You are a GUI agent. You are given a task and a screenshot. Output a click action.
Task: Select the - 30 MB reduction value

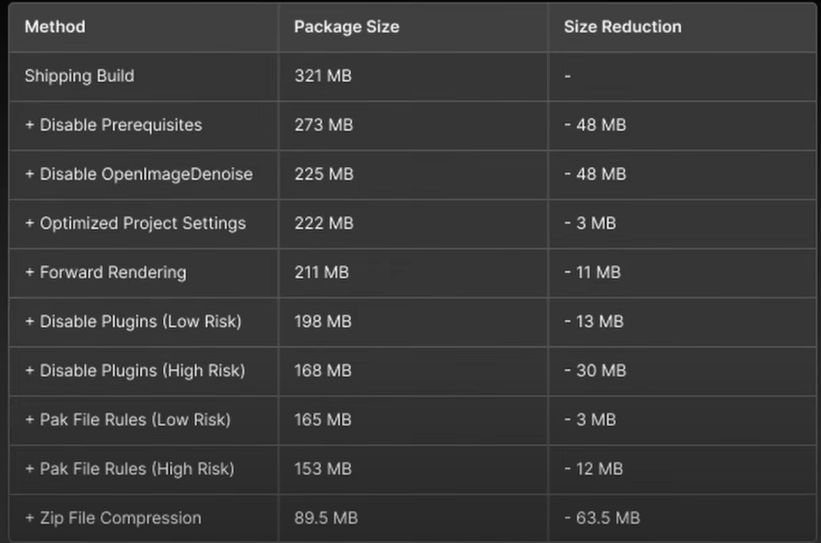coord(595,371)
